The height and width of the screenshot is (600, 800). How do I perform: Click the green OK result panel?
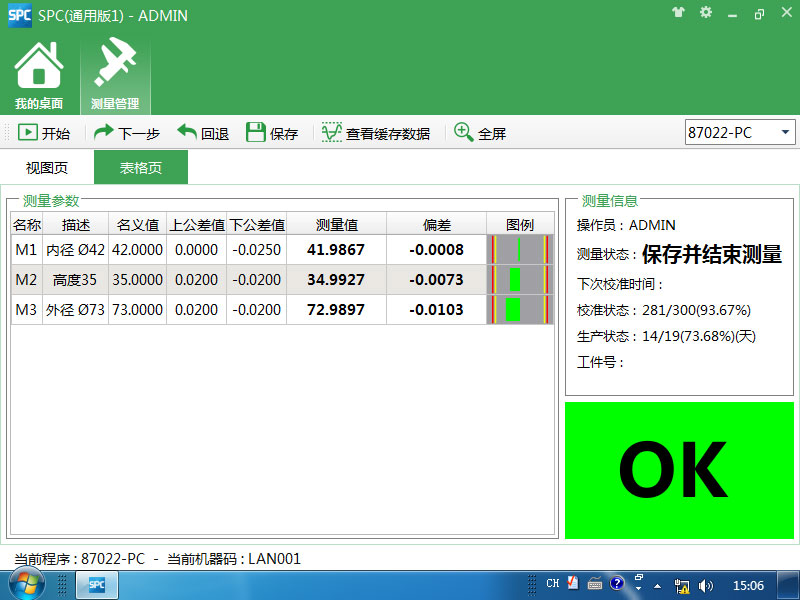point(679,470)
